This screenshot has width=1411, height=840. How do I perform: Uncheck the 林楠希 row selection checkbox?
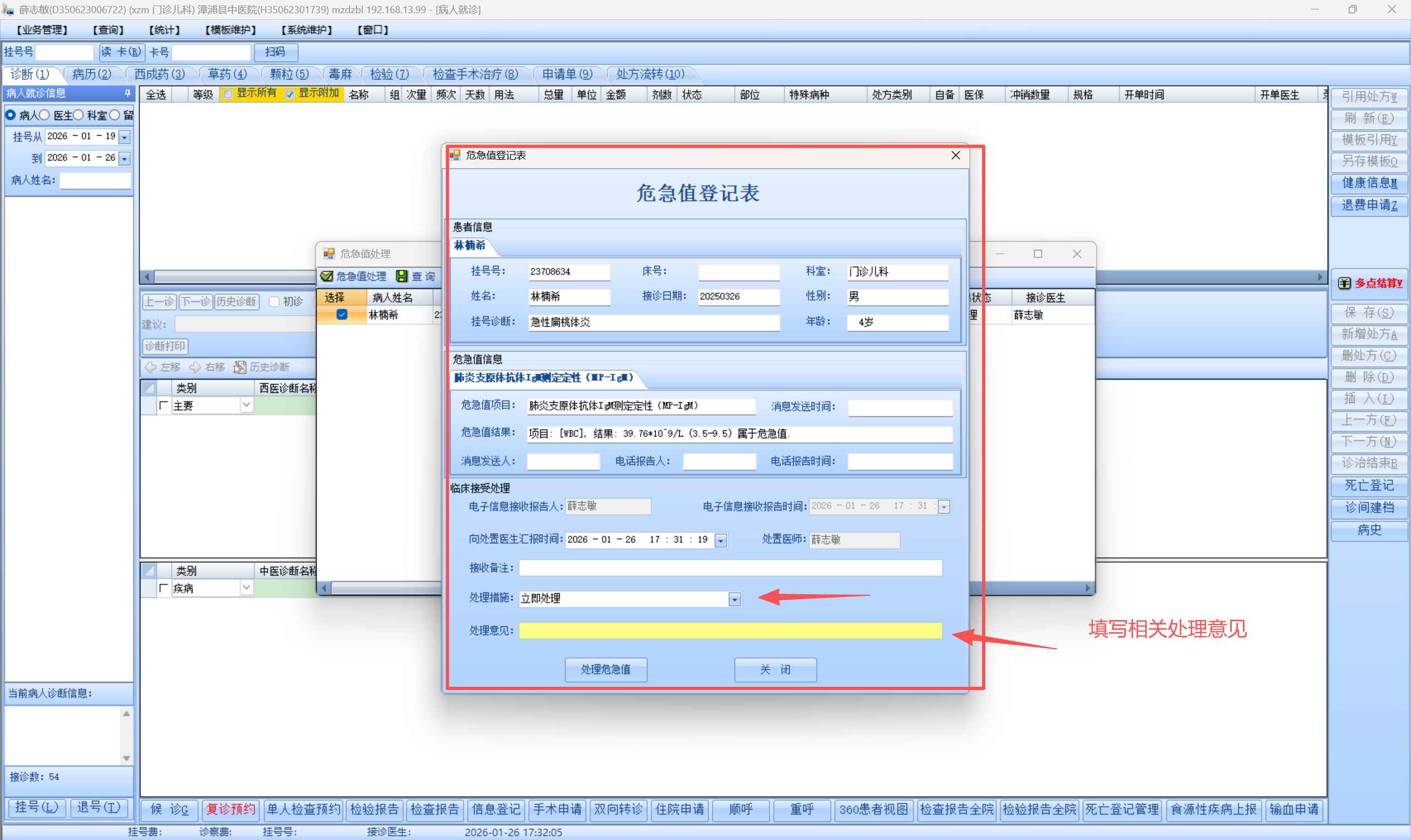pyautogui.click(x=342, y=315)
